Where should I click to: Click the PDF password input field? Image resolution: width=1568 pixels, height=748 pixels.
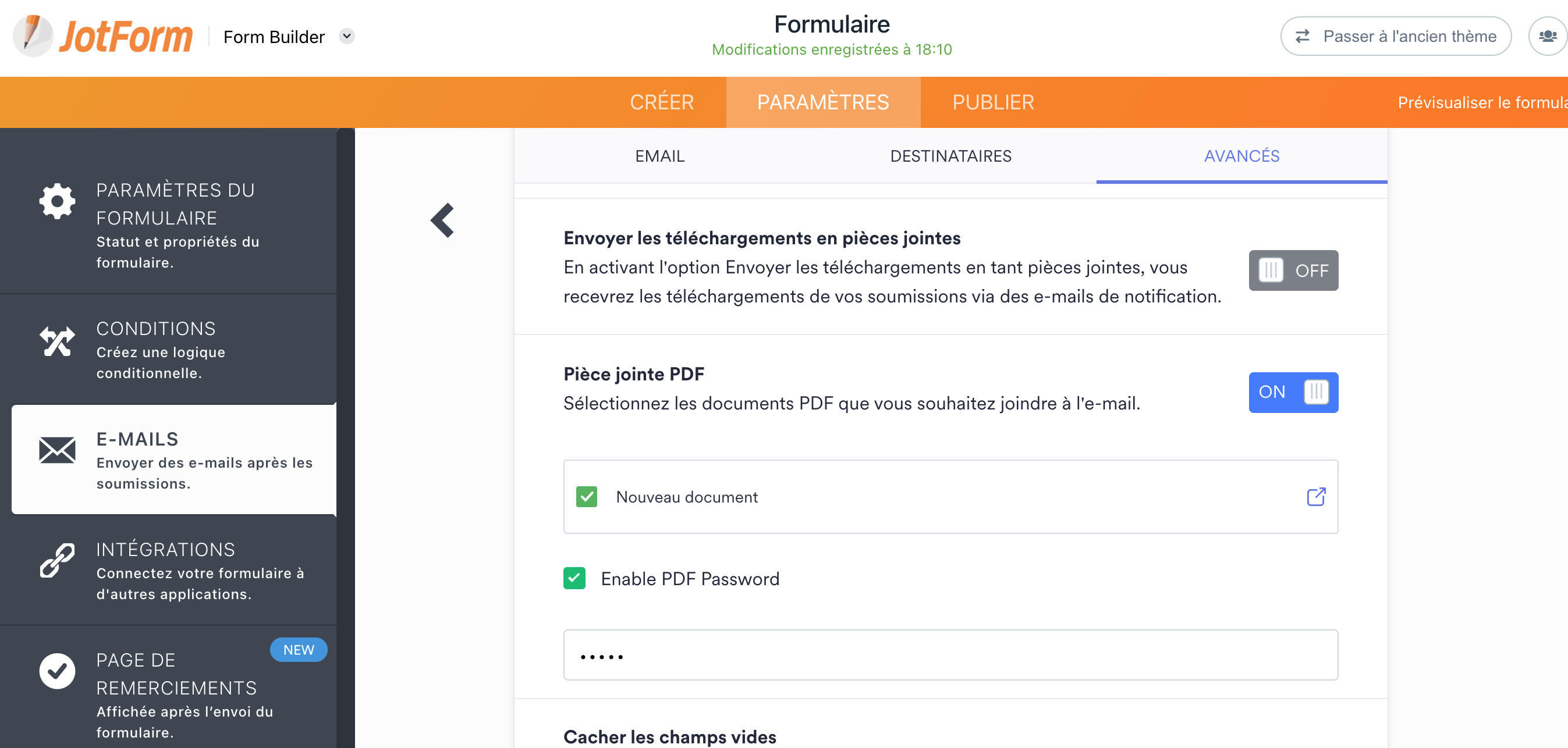click(950, 655)
